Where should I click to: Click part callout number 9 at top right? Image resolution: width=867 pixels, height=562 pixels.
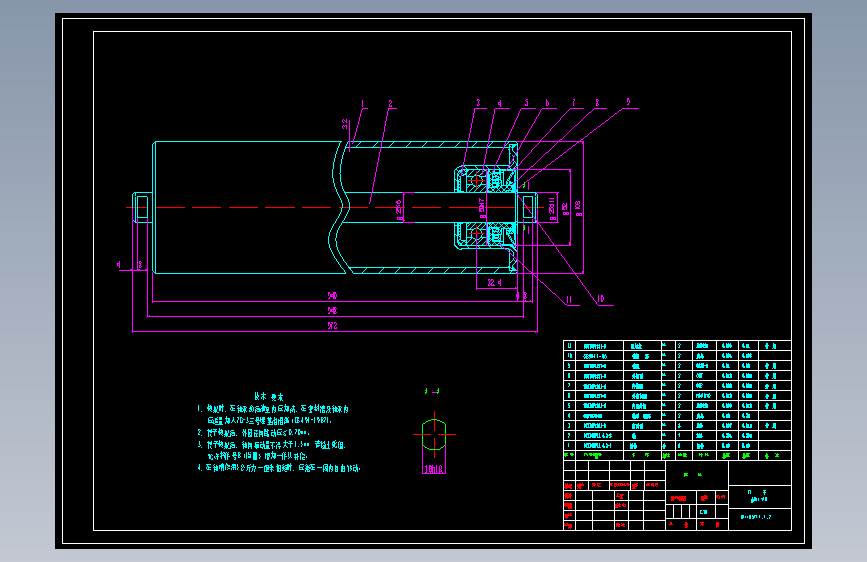pos(628,102)
